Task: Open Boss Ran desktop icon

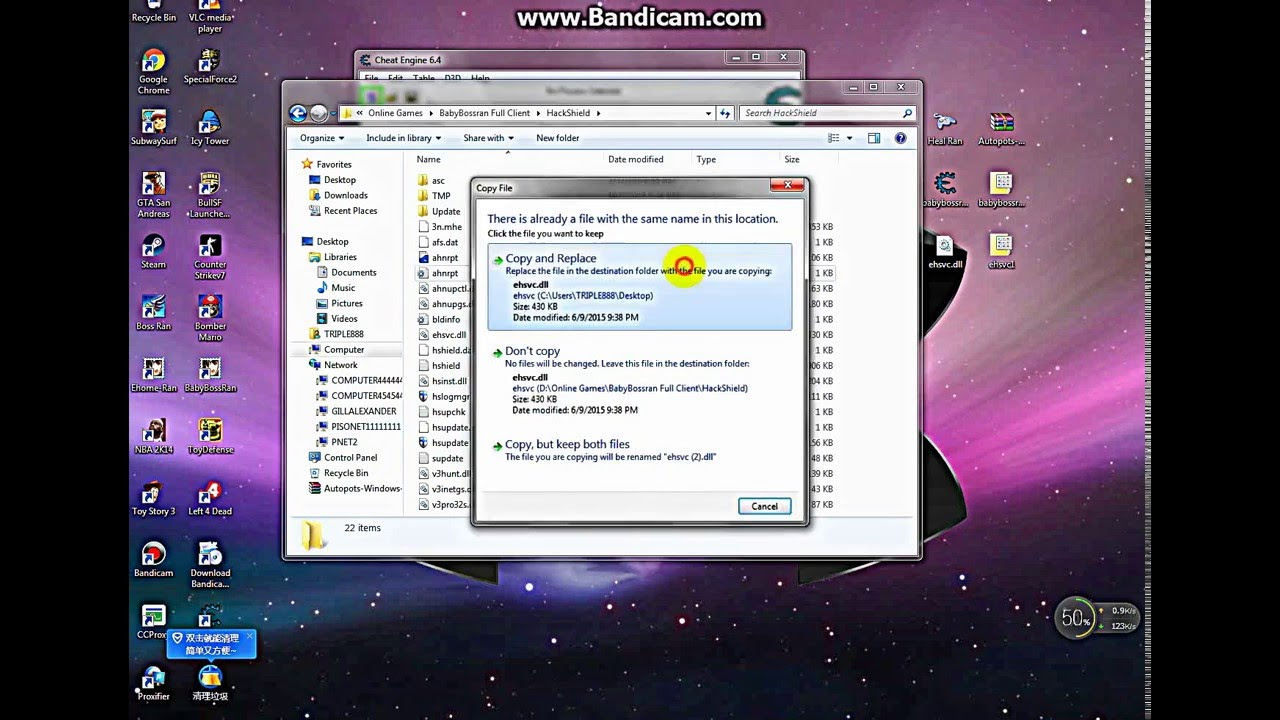Action: [153, 313]
